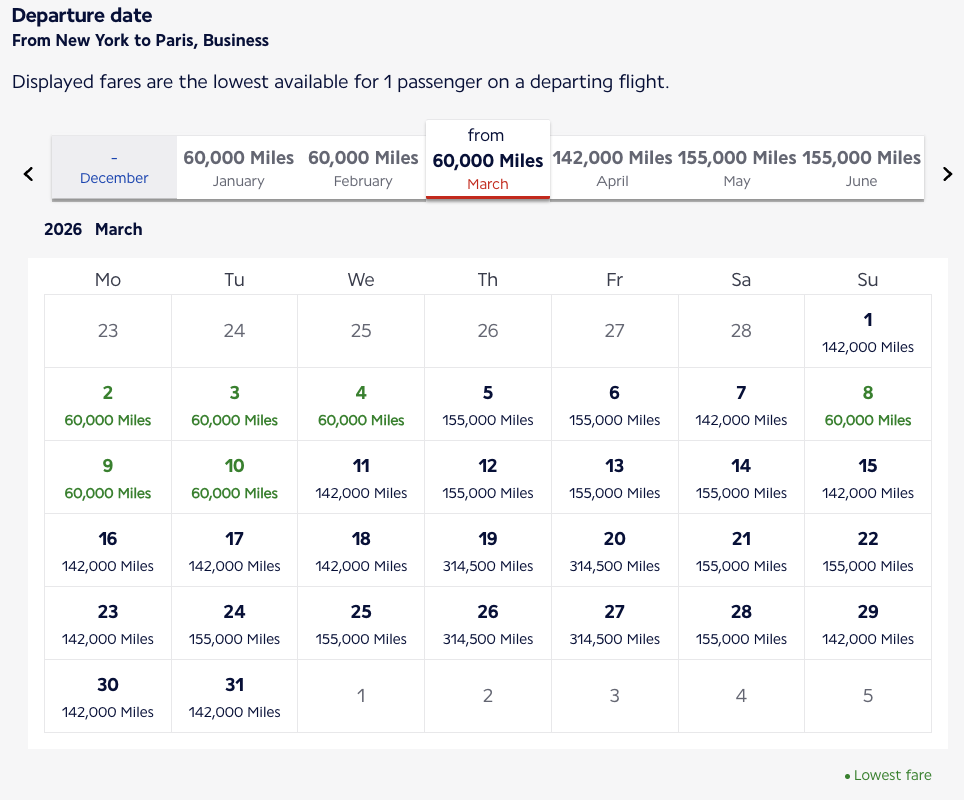Choose March 10 departure date
Viewport: 964px width, 800px height.
[x=234, y=478]
